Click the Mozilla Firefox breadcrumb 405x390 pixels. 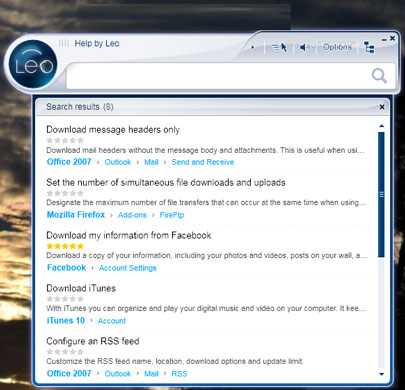(x=76, y=215)
